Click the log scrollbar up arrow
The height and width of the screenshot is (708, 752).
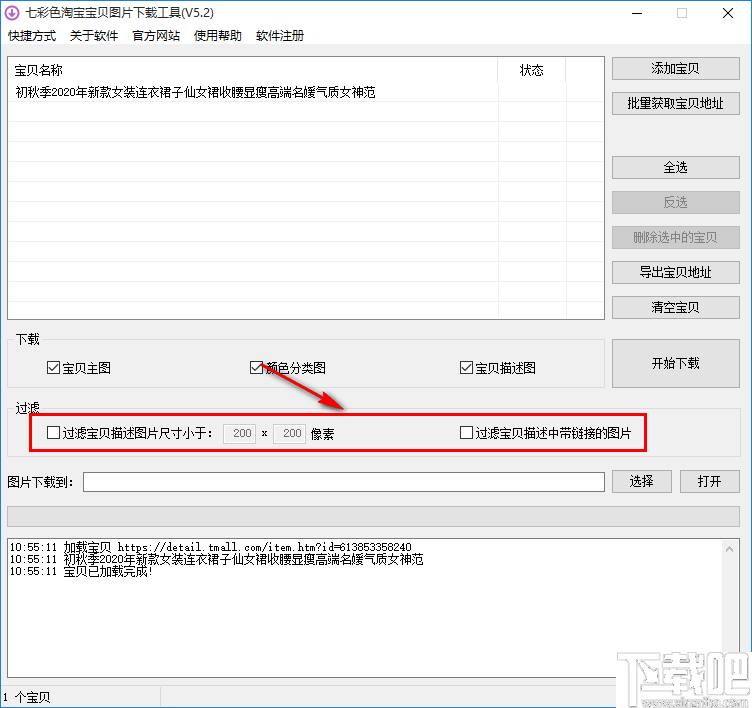click(x=729, y=549)
